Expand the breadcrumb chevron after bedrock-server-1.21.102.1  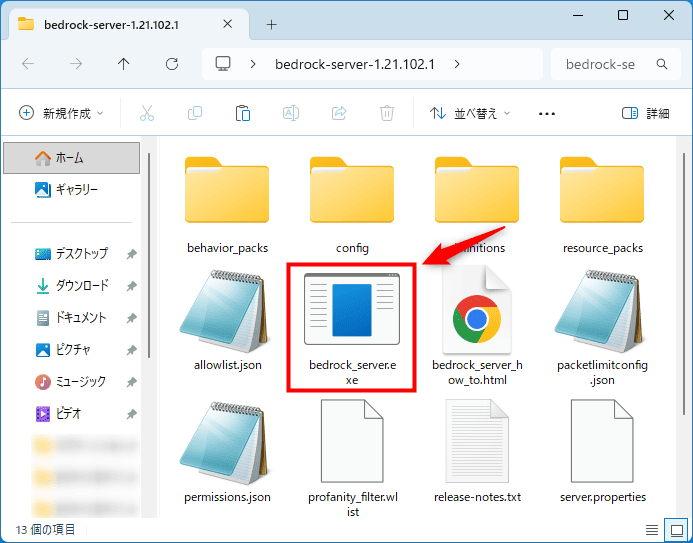457,64
